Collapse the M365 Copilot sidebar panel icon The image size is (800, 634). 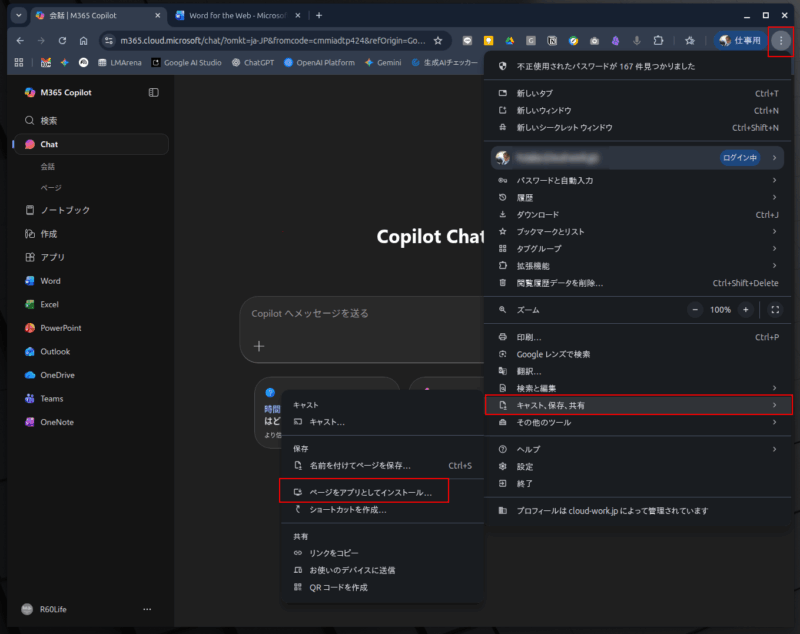(x=153, y=92)
